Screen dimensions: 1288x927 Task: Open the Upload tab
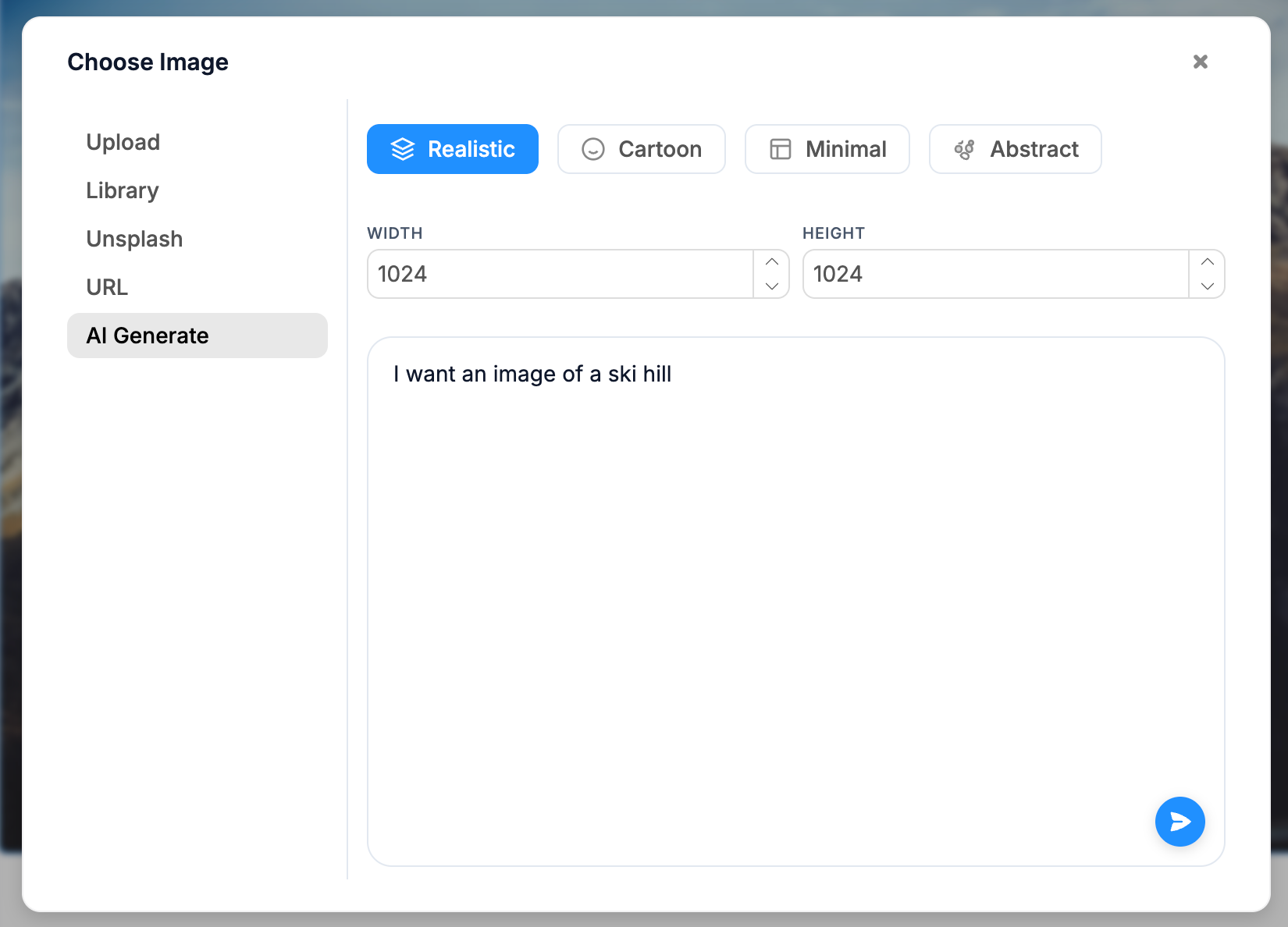[x=123, y=142]
